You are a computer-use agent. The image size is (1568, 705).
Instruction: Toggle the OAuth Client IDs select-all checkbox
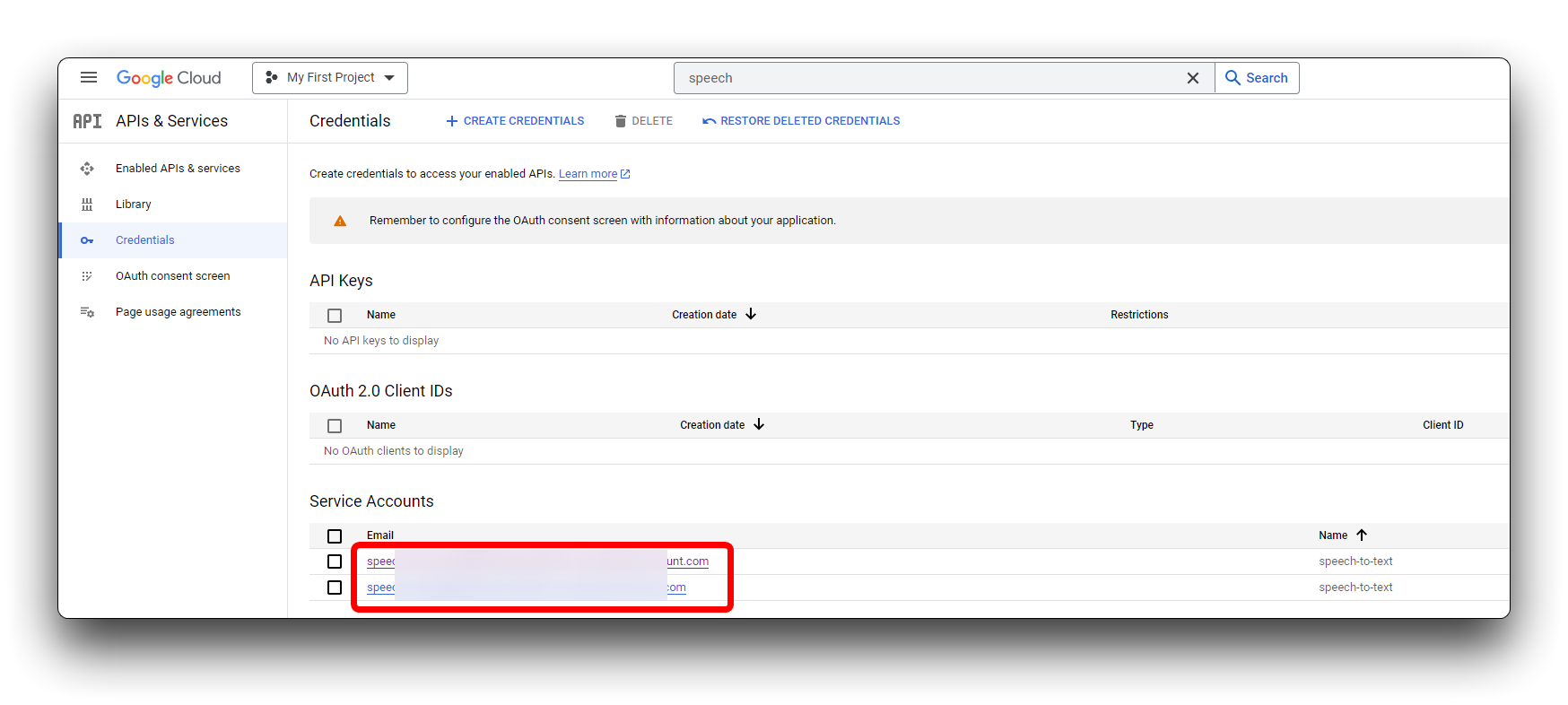(335, 426)
